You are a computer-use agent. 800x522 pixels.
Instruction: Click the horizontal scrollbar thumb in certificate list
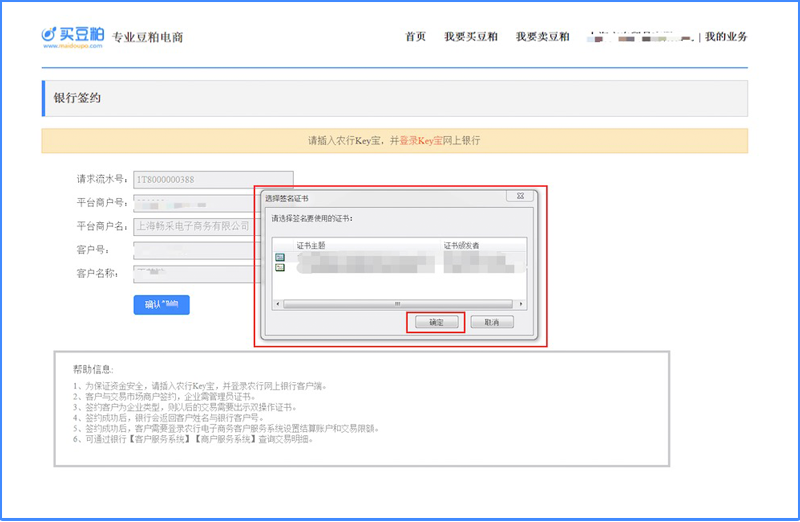(x=397, y=303)
